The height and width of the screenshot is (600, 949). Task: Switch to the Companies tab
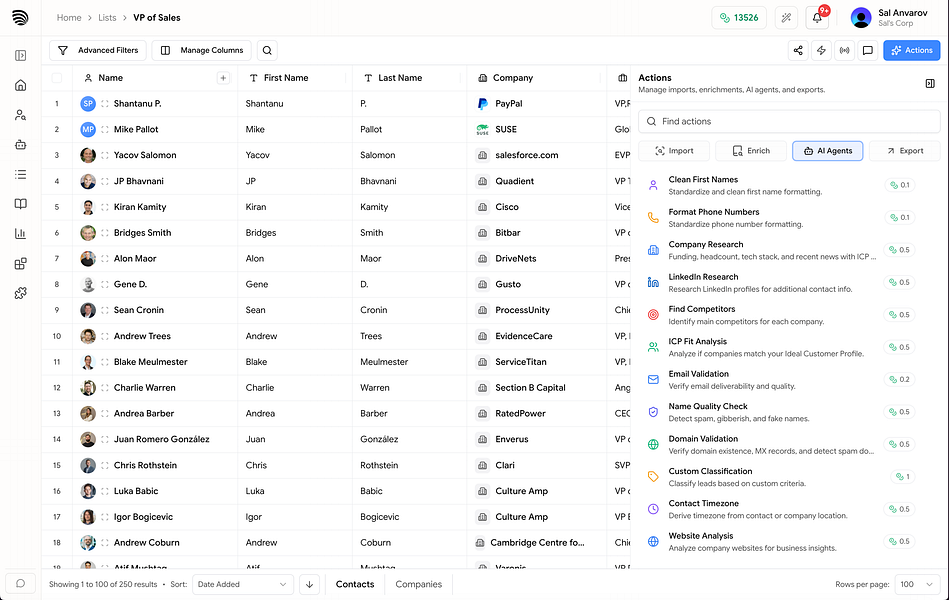tap(419, 584)
